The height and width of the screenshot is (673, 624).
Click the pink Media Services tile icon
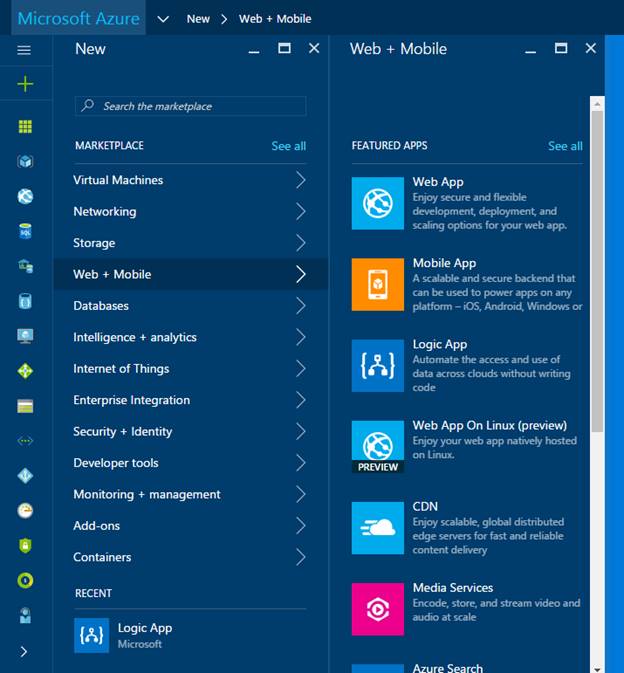pyautogui.click(x=378, y=609)
